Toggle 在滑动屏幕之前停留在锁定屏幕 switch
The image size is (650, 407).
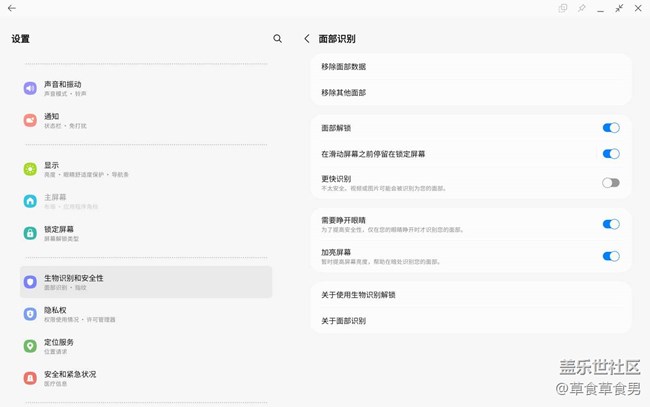point(610,154)
